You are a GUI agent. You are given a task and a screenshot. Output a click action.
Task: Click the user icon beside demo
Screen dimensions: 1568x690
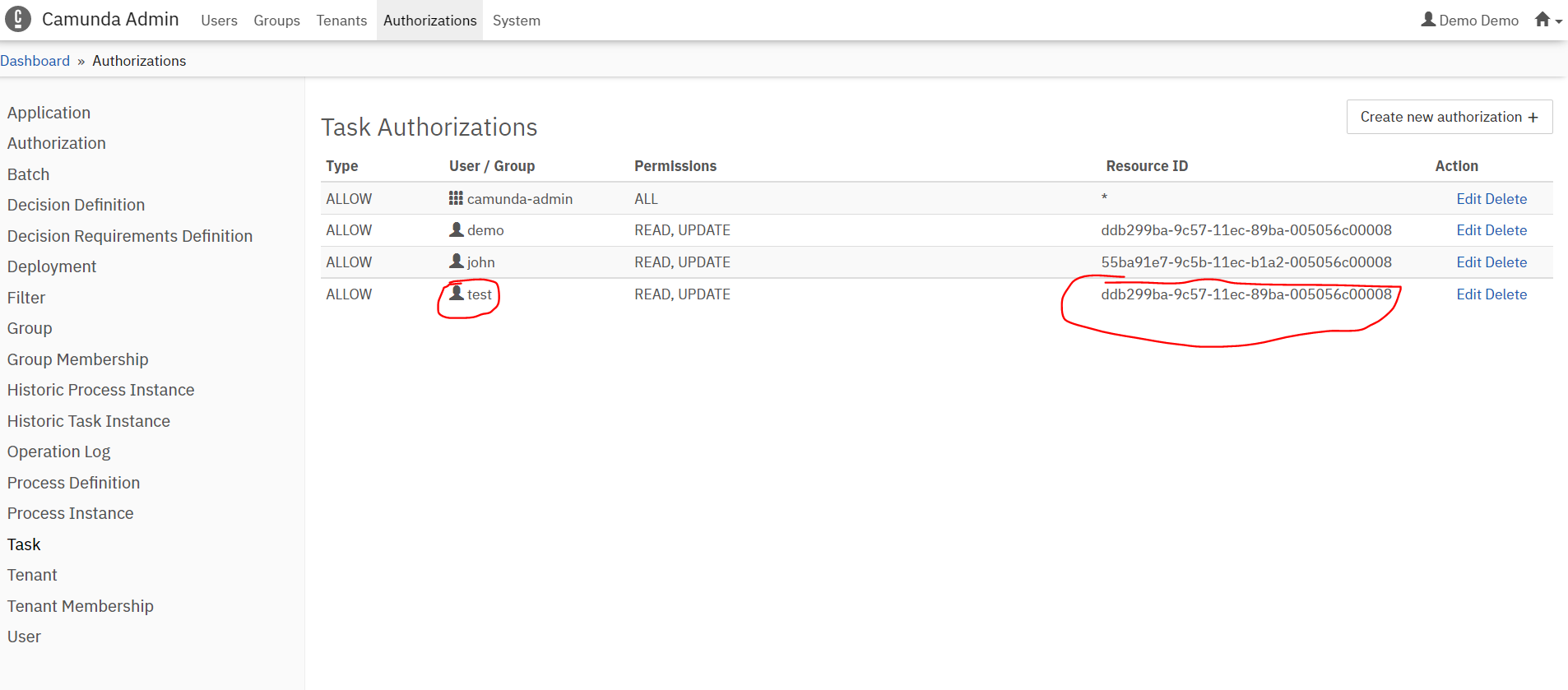point(457,229)
